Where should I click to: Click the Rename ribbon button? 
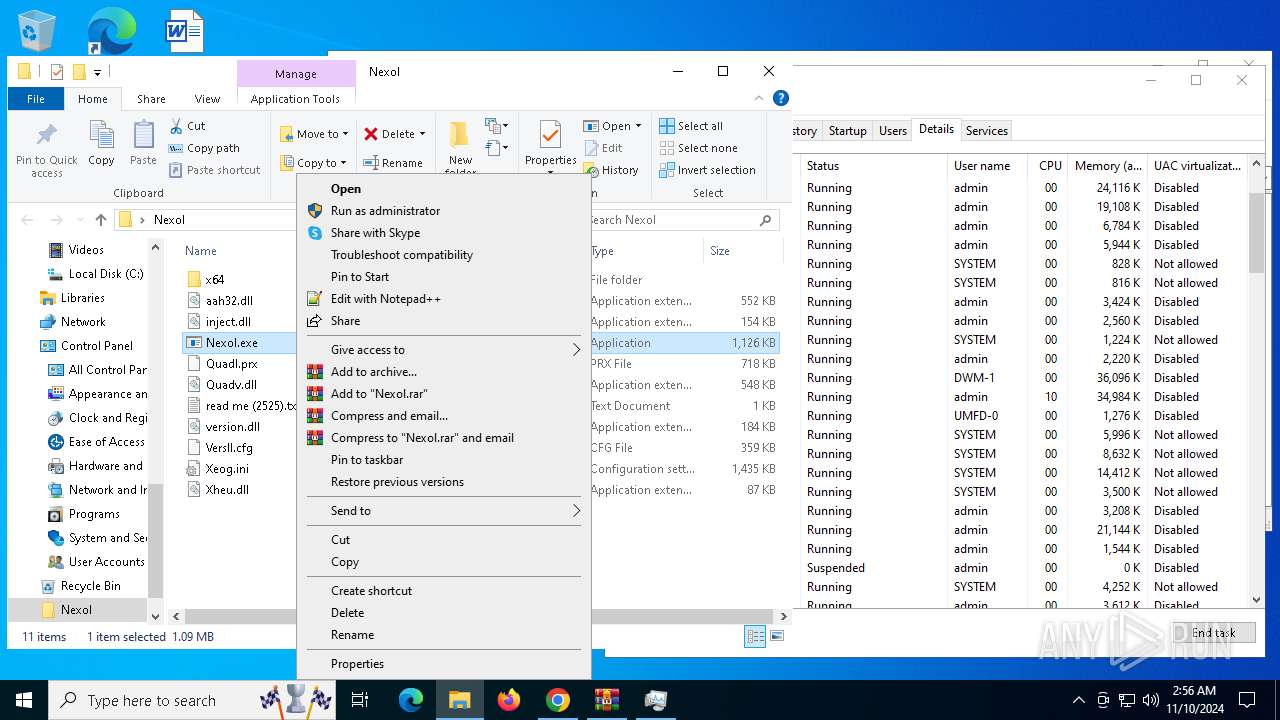tap(393, 163)
